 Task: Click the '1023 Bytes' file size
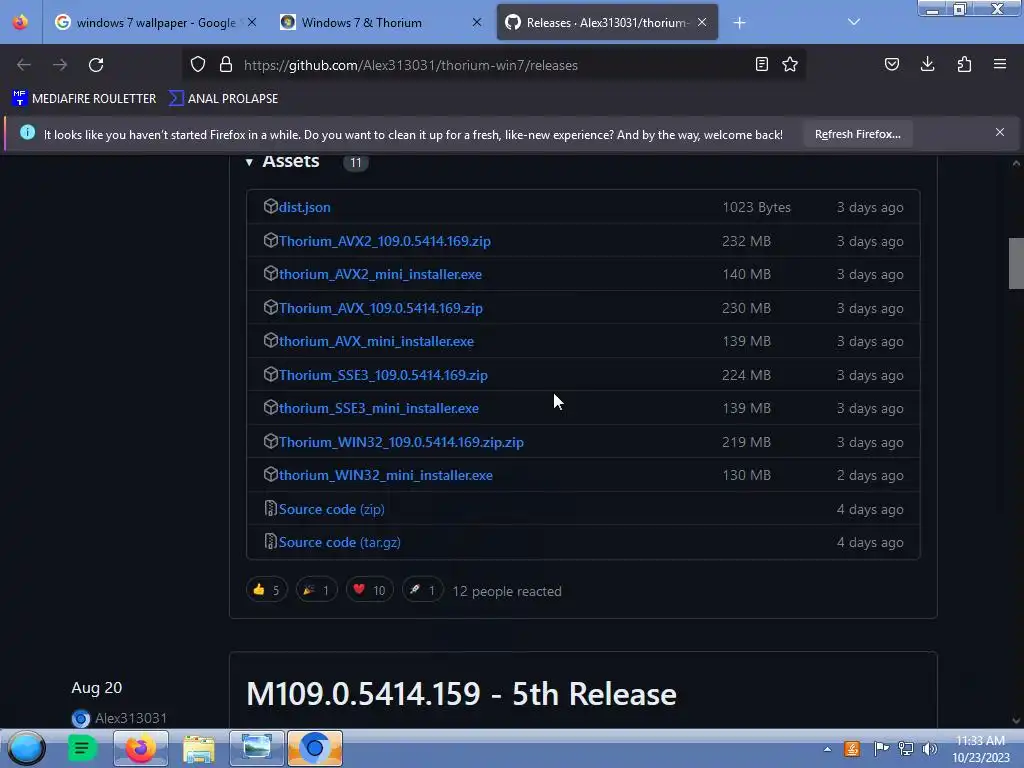coord(756,207)
